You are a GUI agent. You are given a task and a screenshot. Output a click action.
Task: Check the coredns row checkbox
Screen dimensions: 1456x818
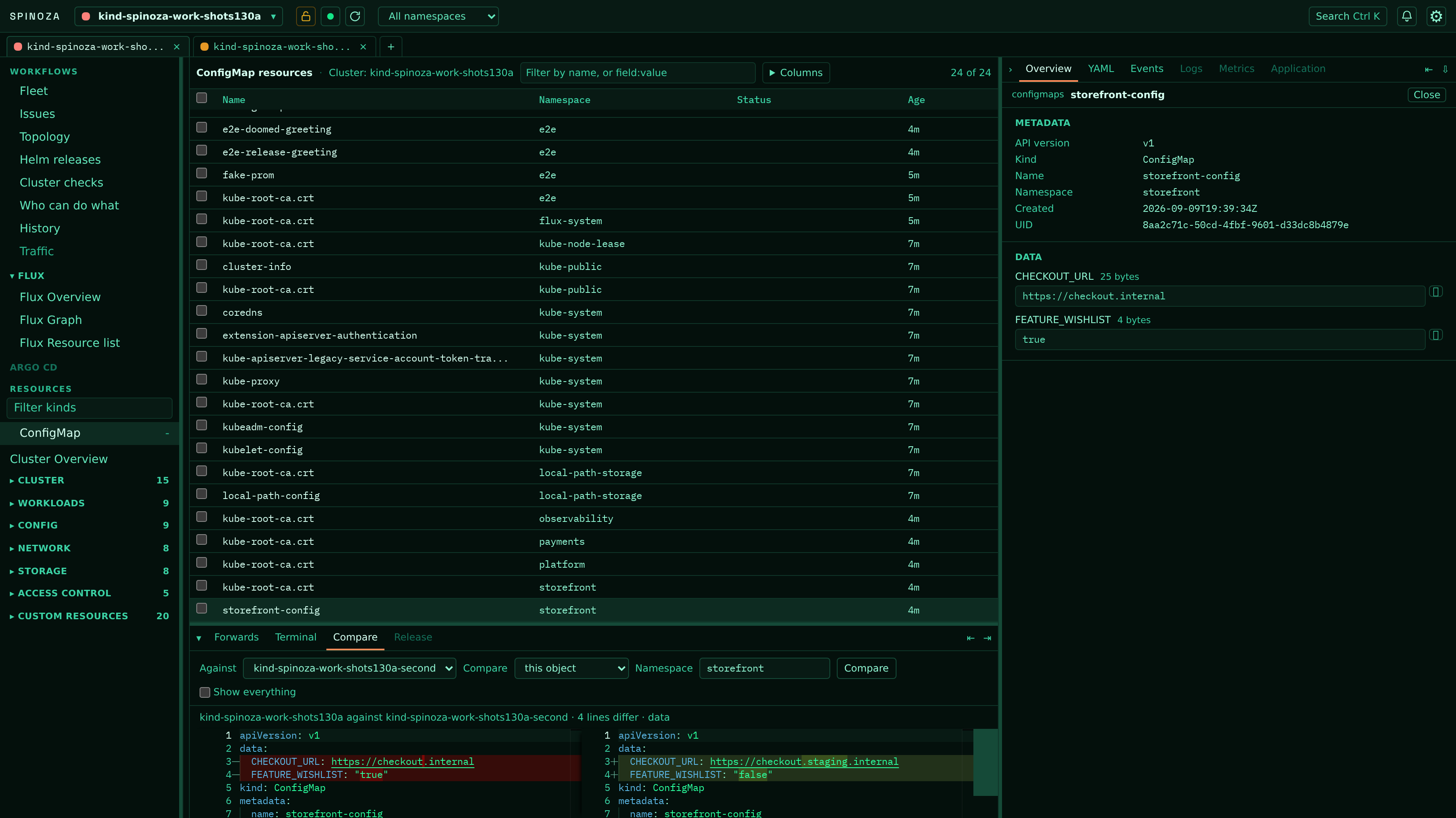click(202, 310)
